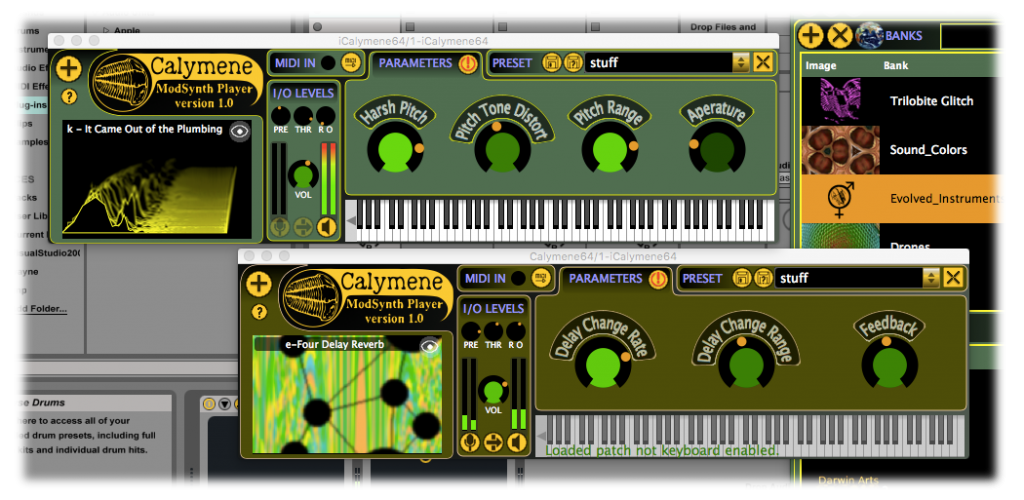Open the help question mark in the Plumbing window
This screenshot has height=500, width=1024.
pos(69,97)
